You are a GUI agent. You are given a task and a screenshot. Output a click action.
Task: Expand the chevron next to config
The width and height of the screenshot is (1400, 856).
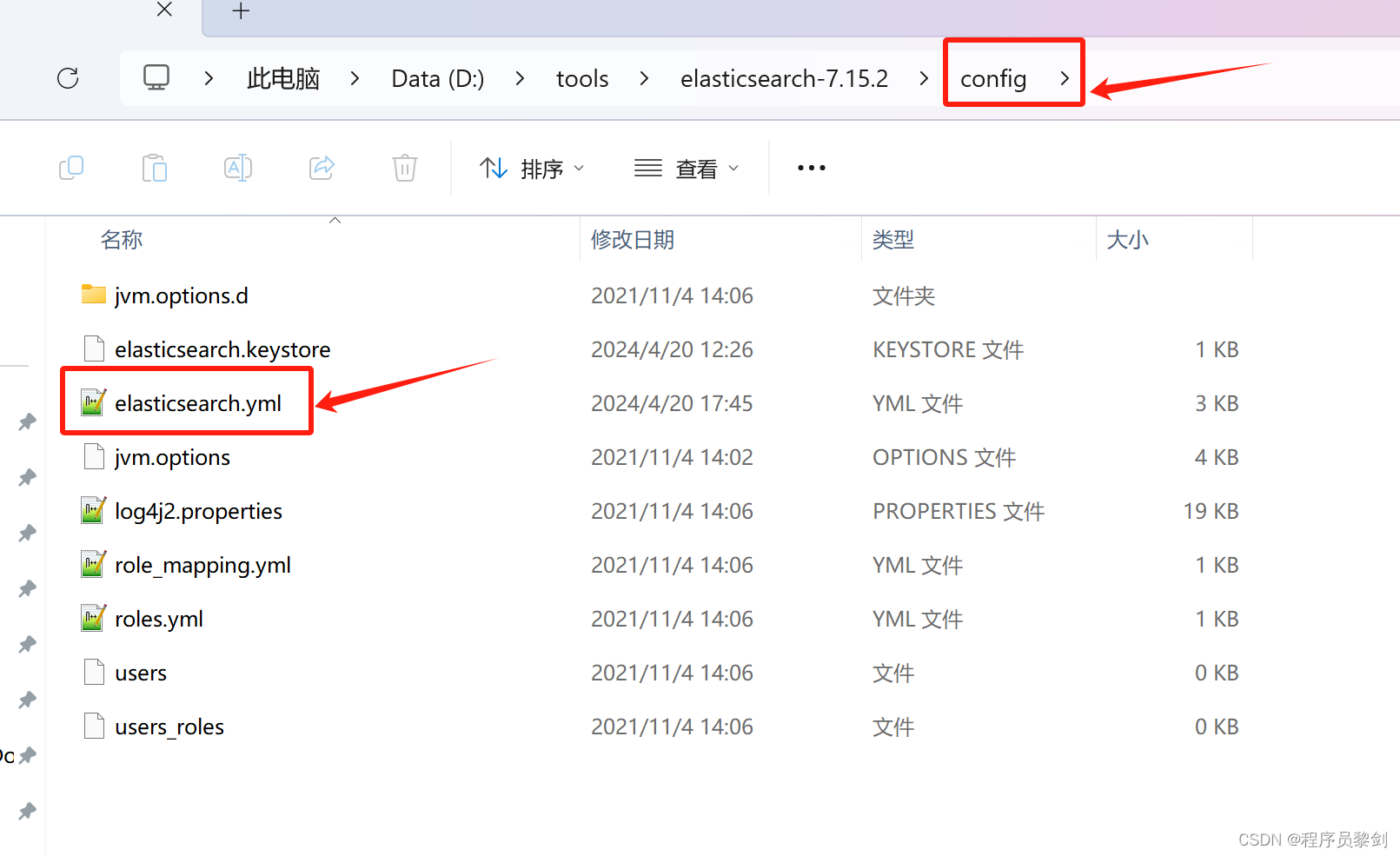click(x=1065, y=78)
